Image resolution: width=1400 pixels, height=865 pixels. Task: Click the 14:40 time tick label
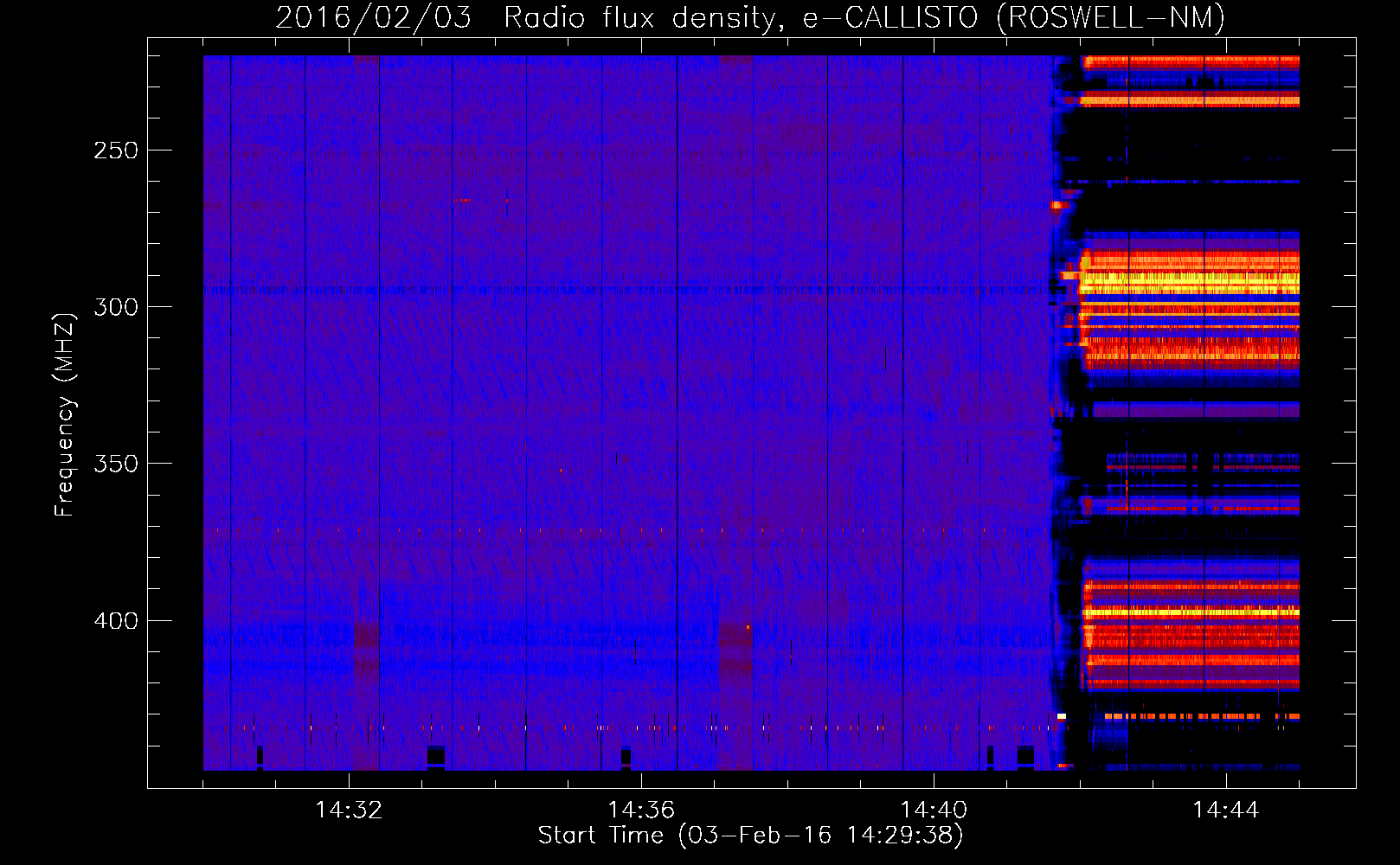point(934,810)
